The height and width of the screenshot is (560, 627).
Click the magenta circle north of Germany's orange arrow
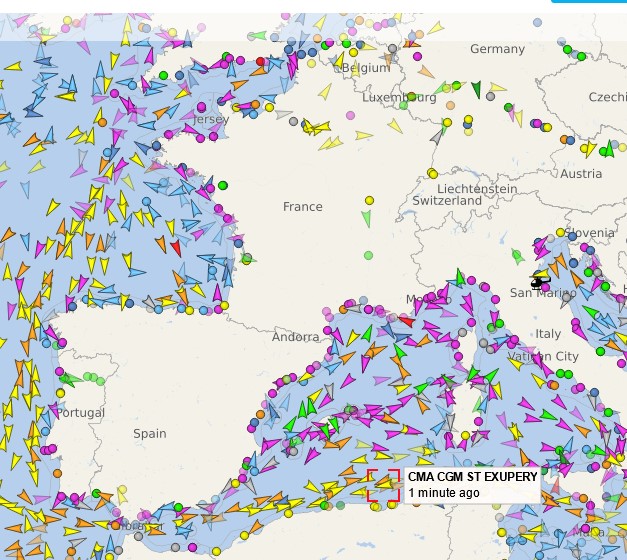click(417, 56)
